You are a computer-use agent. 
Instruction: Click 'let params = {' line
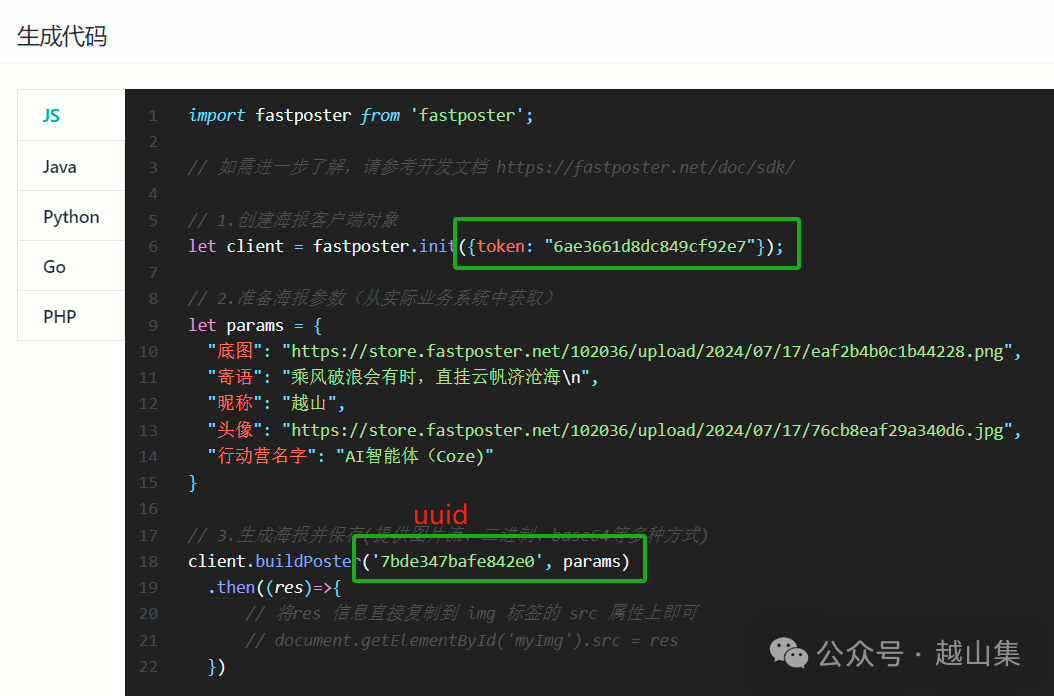tap(255, 325)
